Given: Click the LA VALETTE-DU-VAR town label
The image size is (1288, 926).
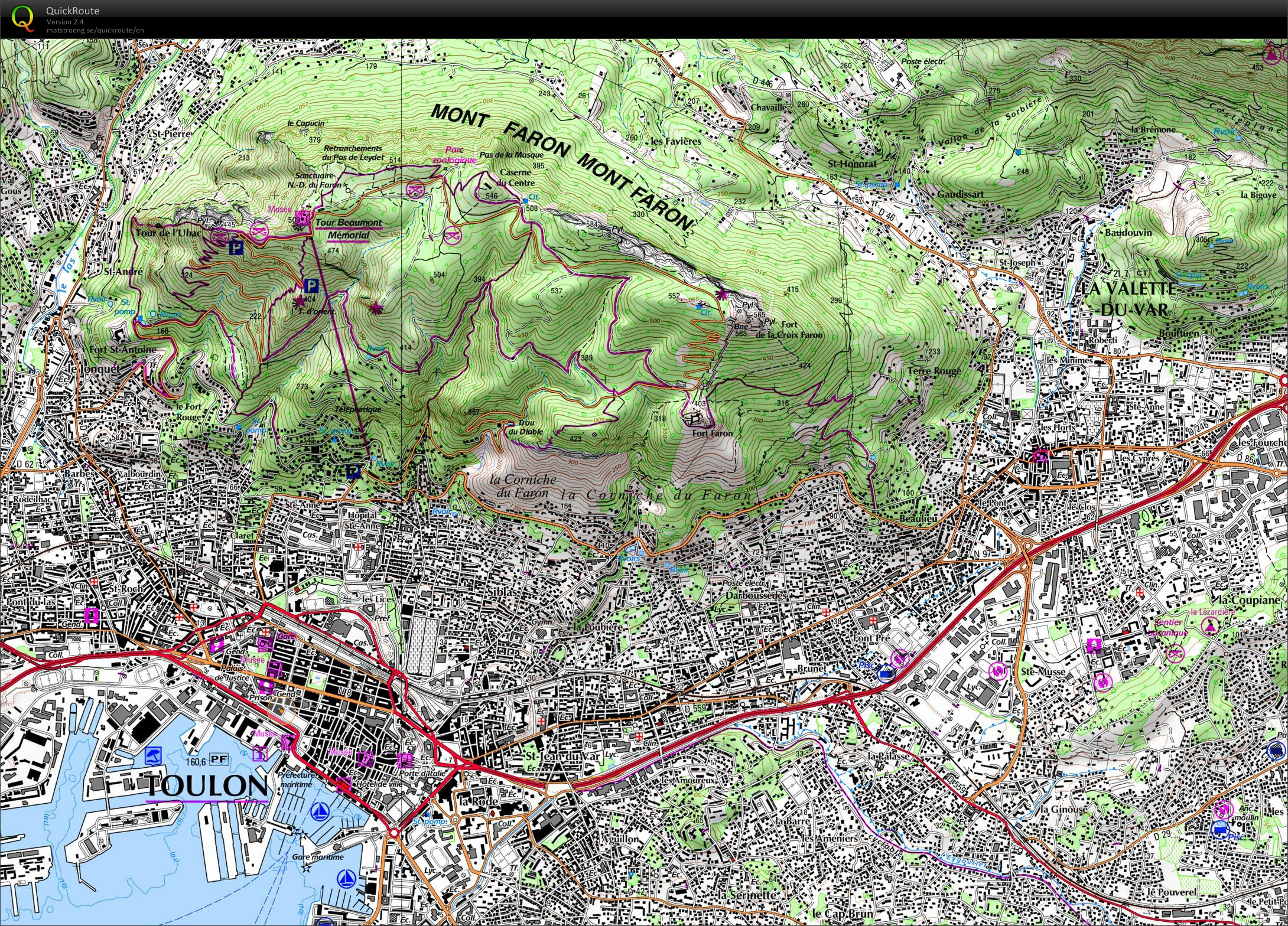Looking at the screenshot, I should [x=1128, y=299].
